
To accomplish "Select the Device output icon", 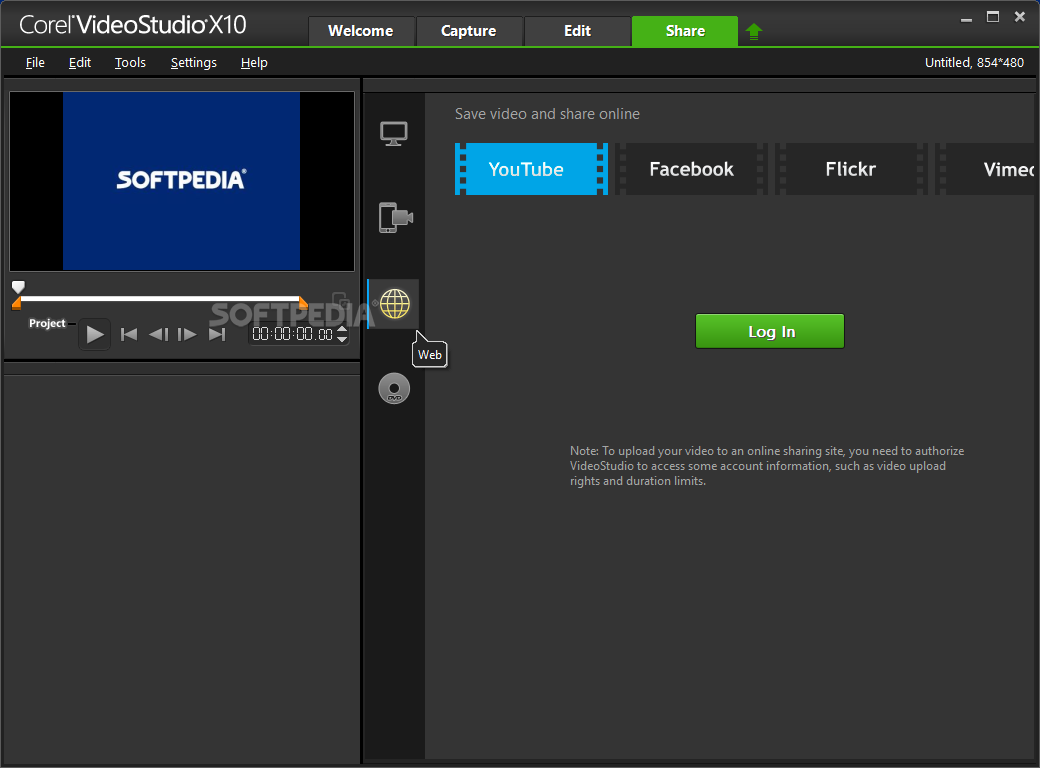I will (x=395, y=218).
